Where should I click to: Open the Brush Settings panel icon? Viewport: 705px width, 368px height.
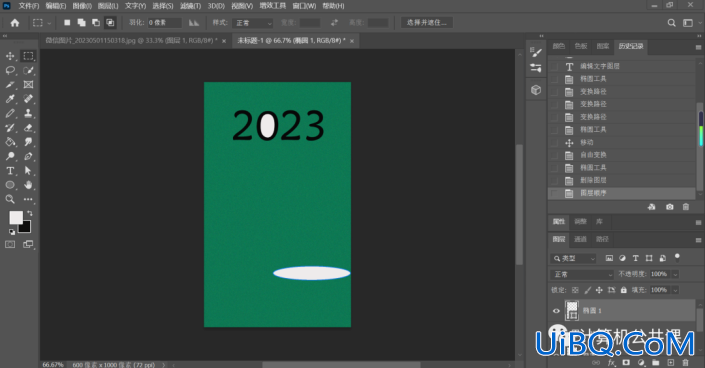(536, 53)
